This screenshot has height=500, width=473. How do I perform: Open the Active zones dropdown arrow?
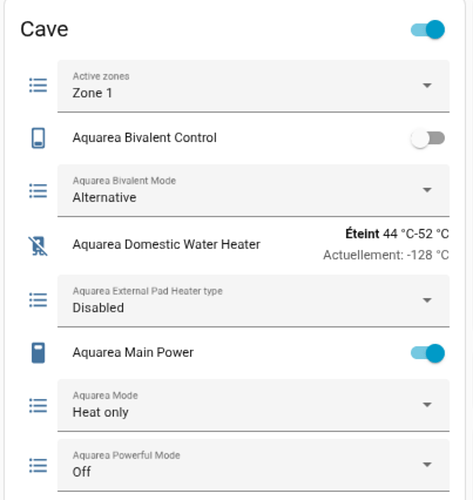tap(427, 85)
